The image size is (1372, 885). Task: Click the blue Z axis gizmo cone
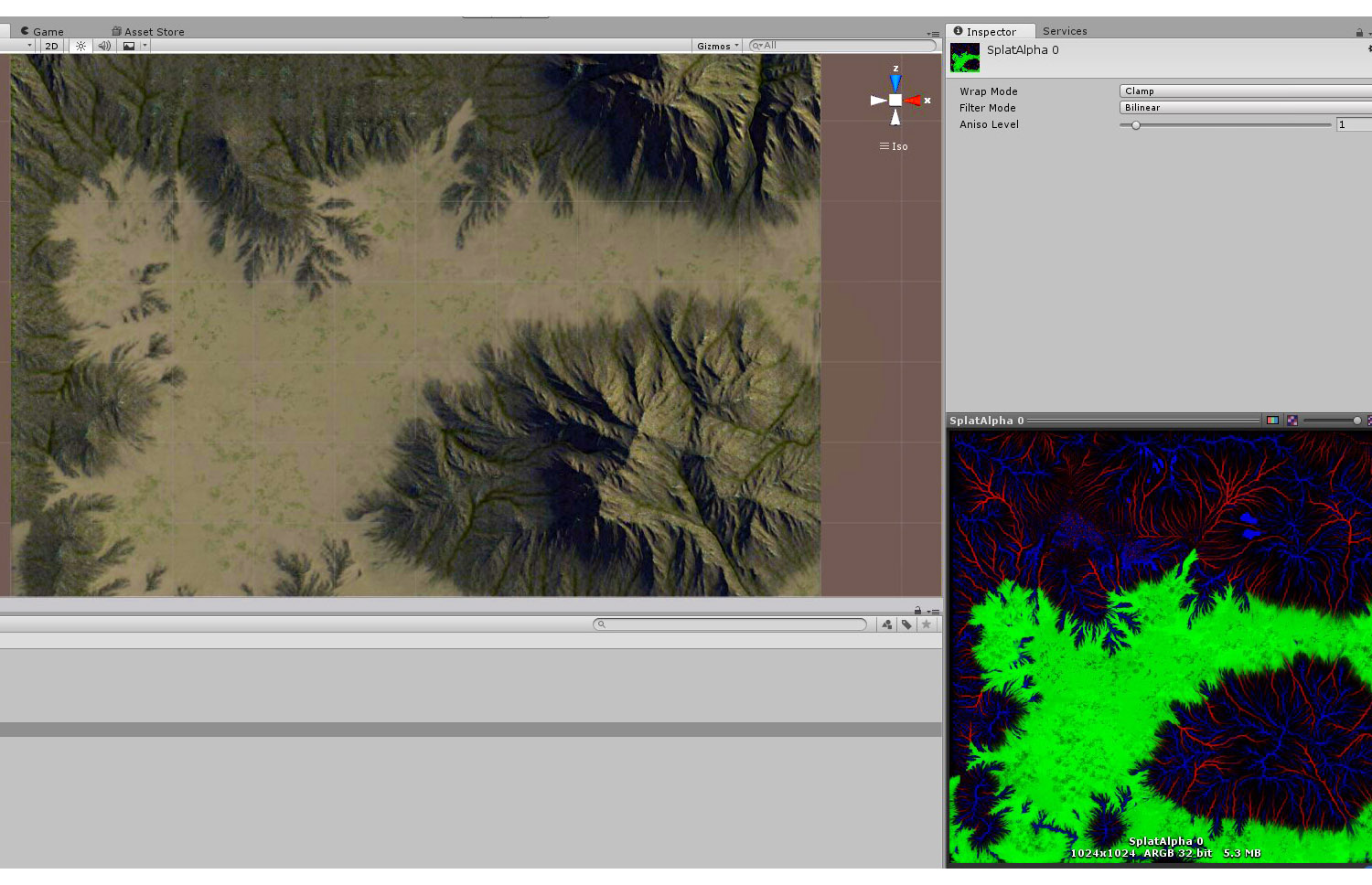click(x=895, y=83)
